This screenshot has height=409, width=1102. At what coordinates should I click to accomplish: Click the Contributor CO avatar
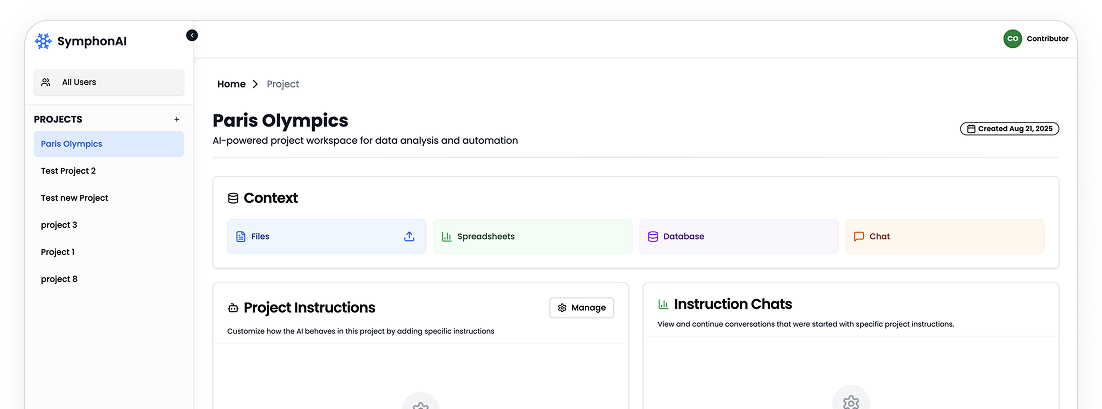click(x=1012, y=39)
